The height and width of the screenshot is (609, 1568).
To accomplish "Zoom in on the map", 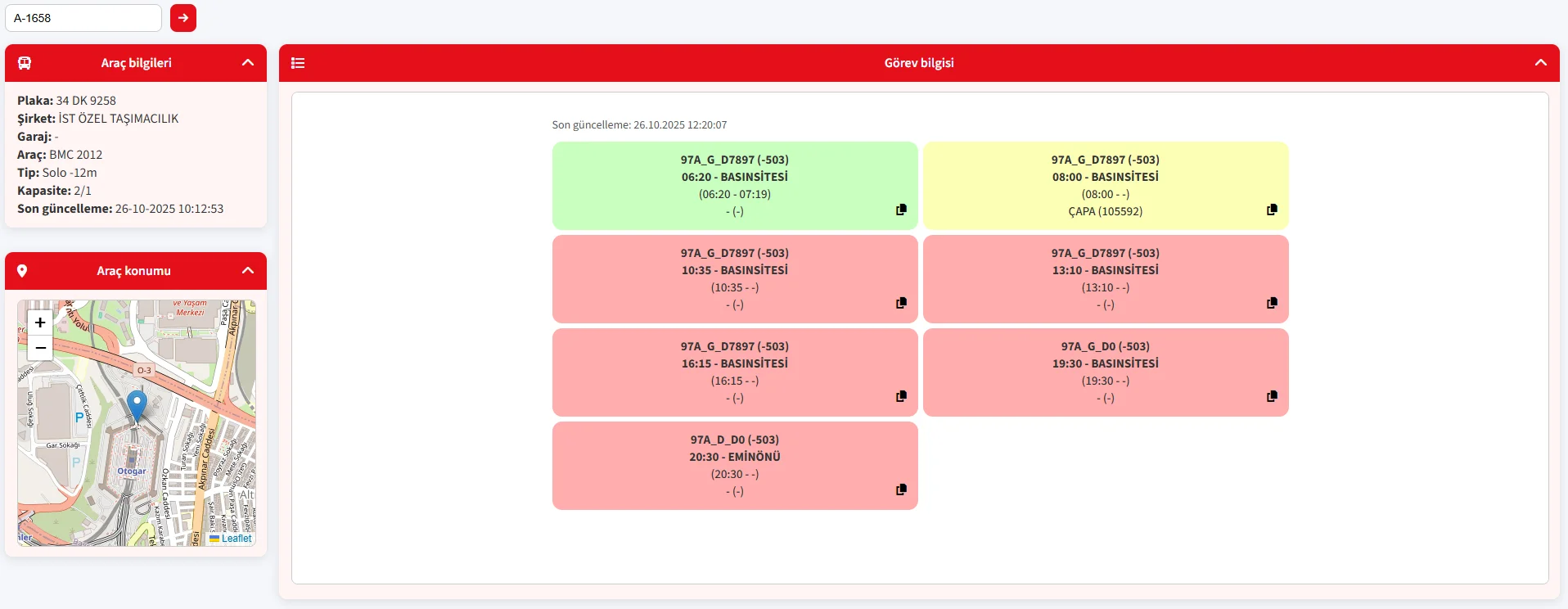I will tap(40, 323).
